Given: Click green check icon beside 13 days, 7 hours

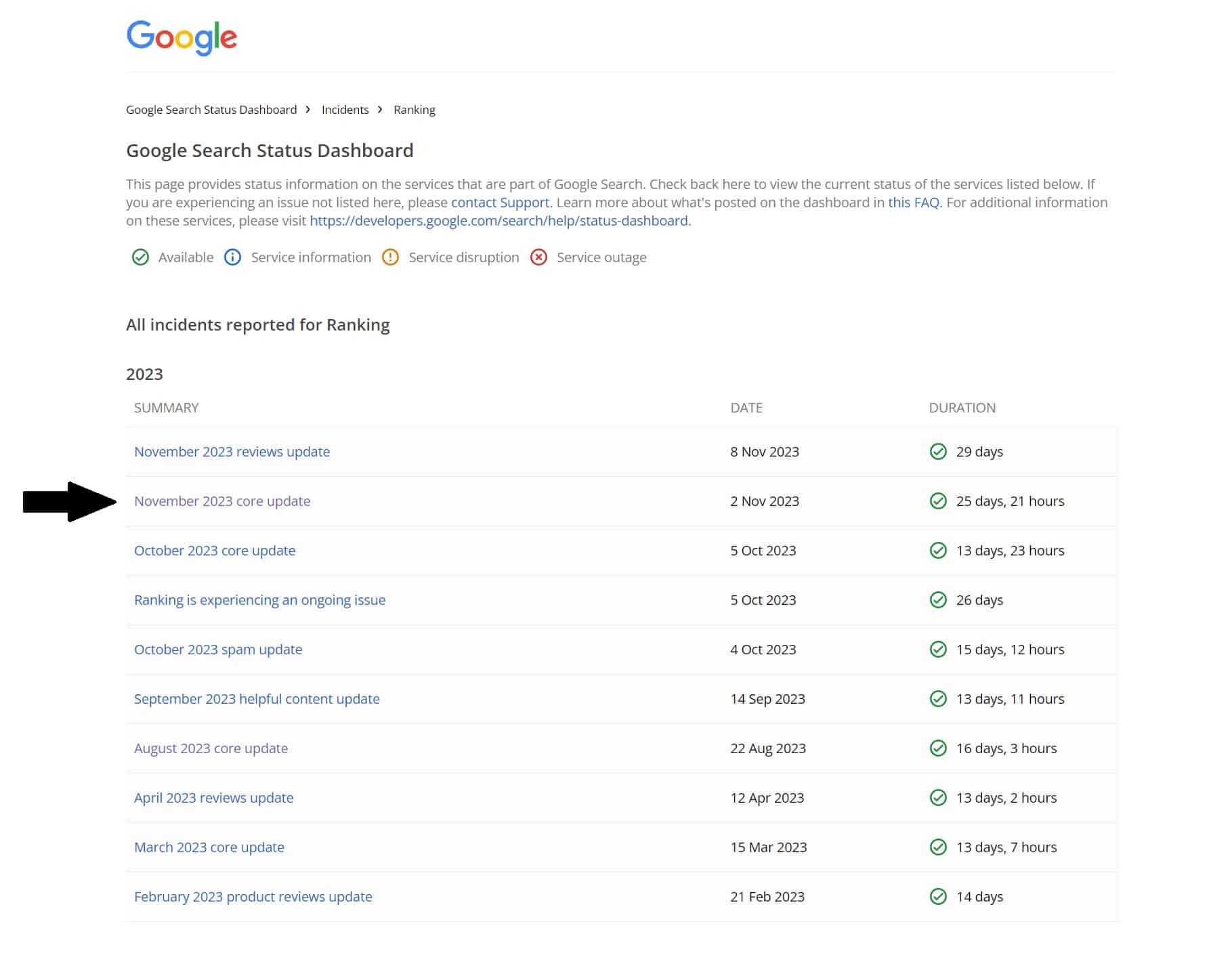Looking at the screenshot, I should [x=938, y=847].
